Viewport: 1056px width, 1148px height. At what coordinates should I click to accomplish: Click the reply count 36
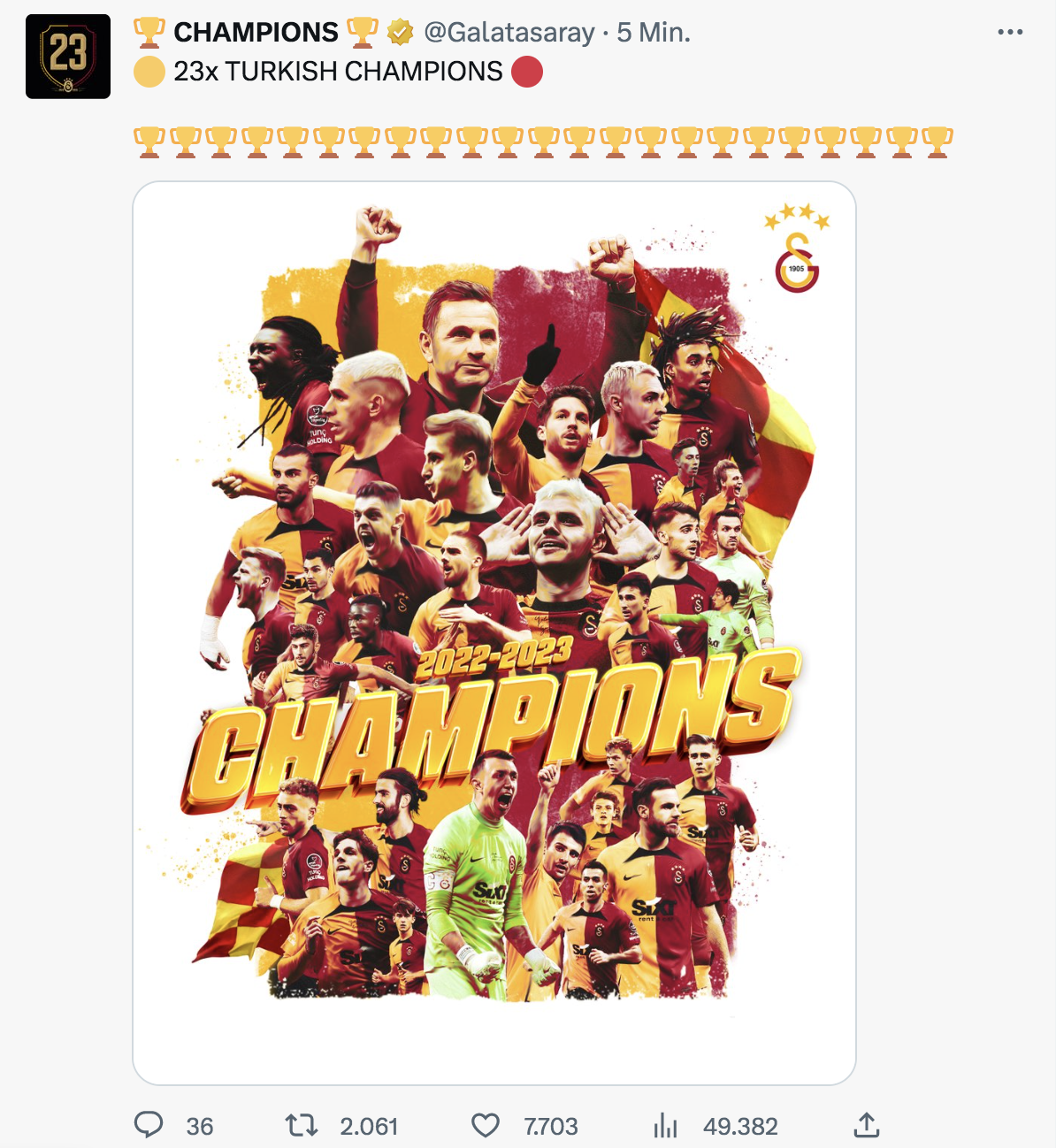coord(200,1126)
